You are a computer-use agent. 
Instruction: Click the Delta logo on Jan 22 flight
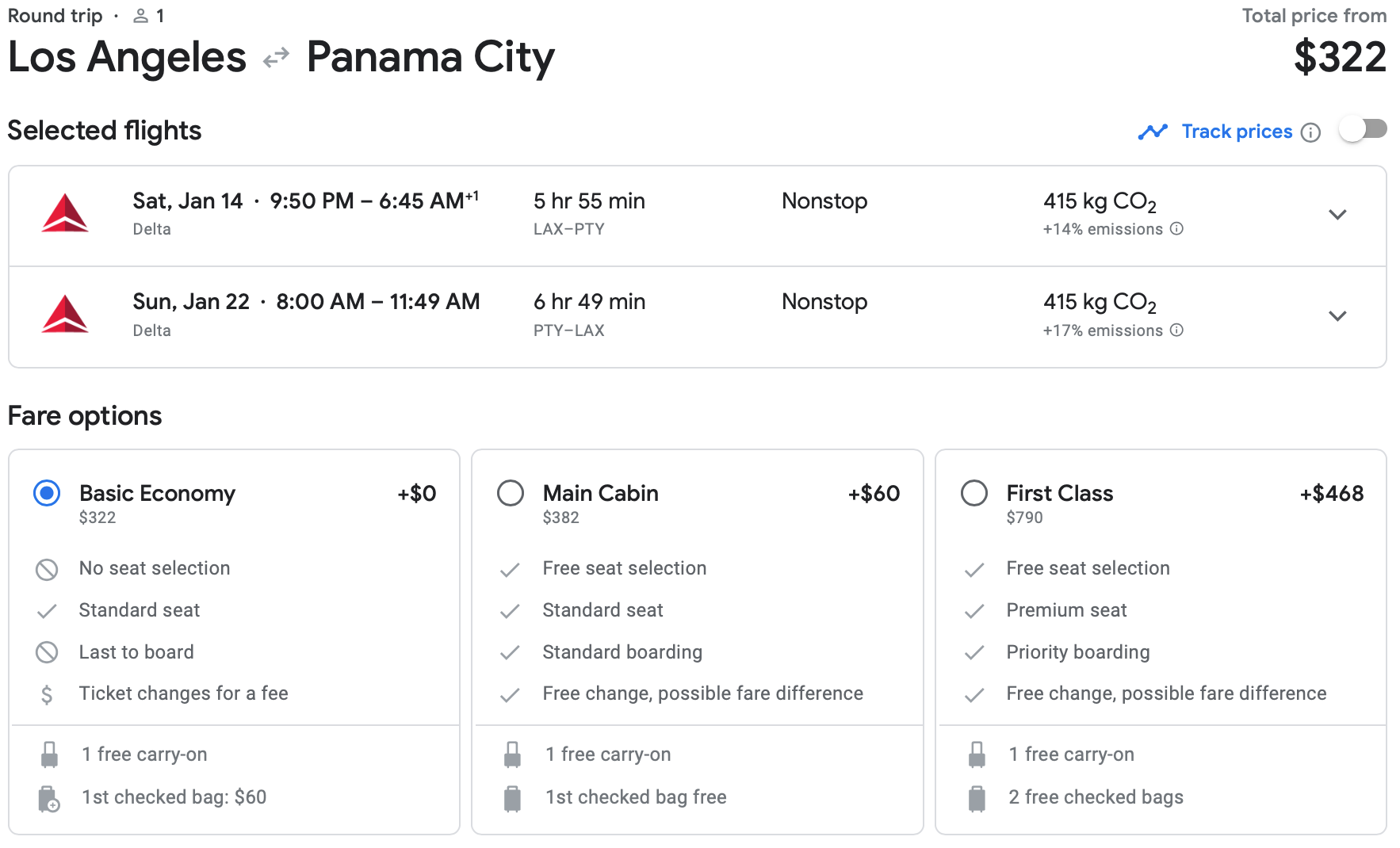click(x=65, y=315)
